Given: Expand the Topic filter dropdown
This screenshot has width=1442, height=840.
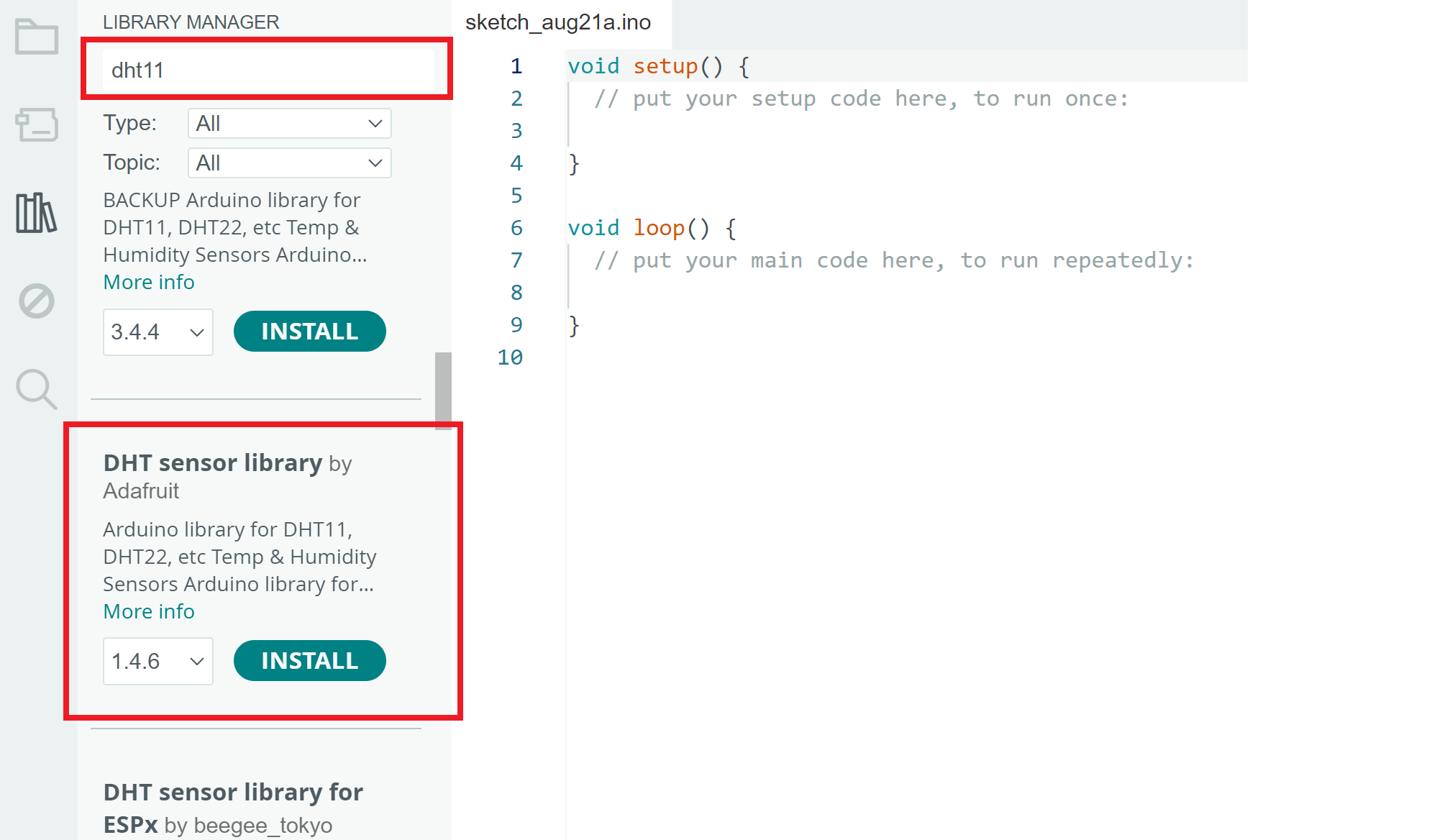Looking at the screenshot, I should [289, 163].
